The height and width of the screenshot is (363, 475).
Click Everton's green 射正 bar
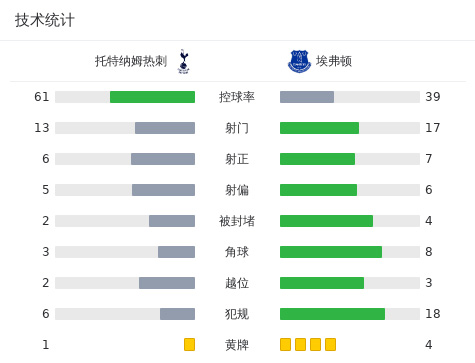click(x=317, y=159)
